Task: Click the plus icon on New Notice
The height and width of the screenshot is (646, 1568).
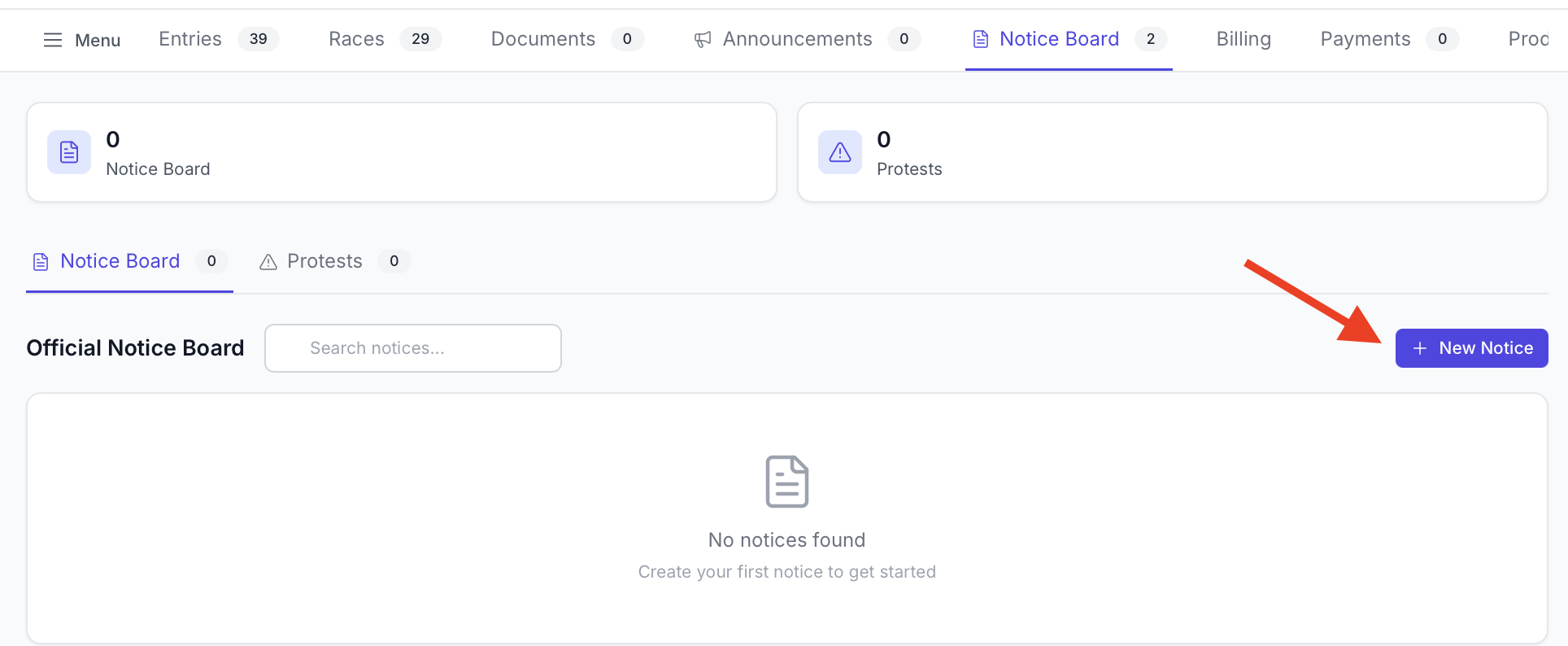Action: tap(1420, 348)
